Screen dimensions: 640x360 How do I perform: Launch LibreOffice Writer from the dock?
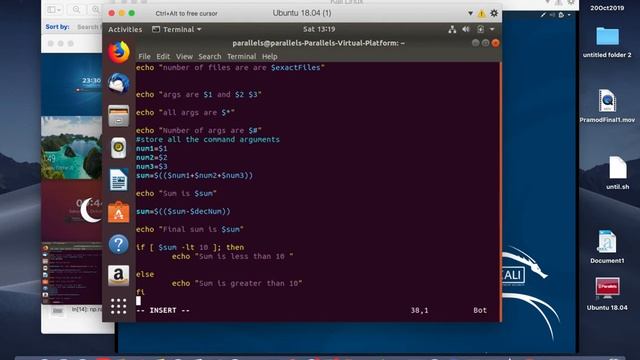119,180
